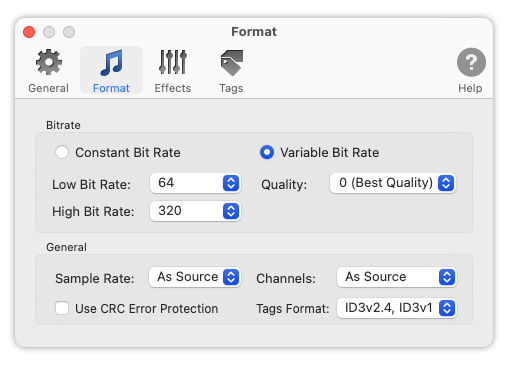Click the Low Bit Rate stepper arrows
The width and height of the screenshot is (508, 365).
pos(231,183)
